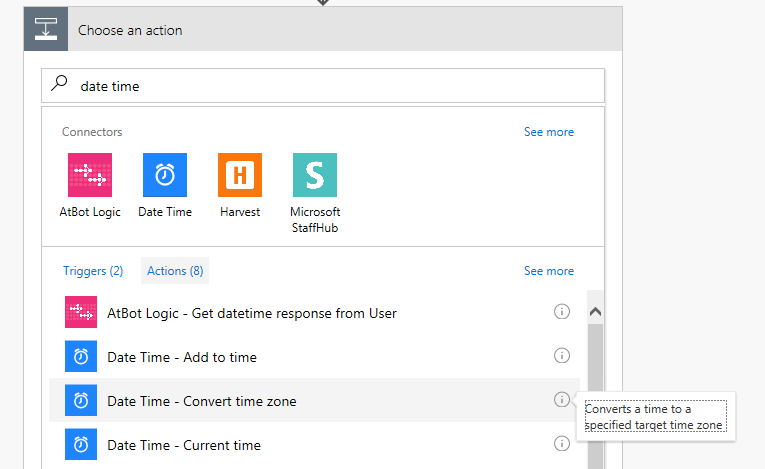Click the clock icon beside Add to time

click(x=81, y=356)
